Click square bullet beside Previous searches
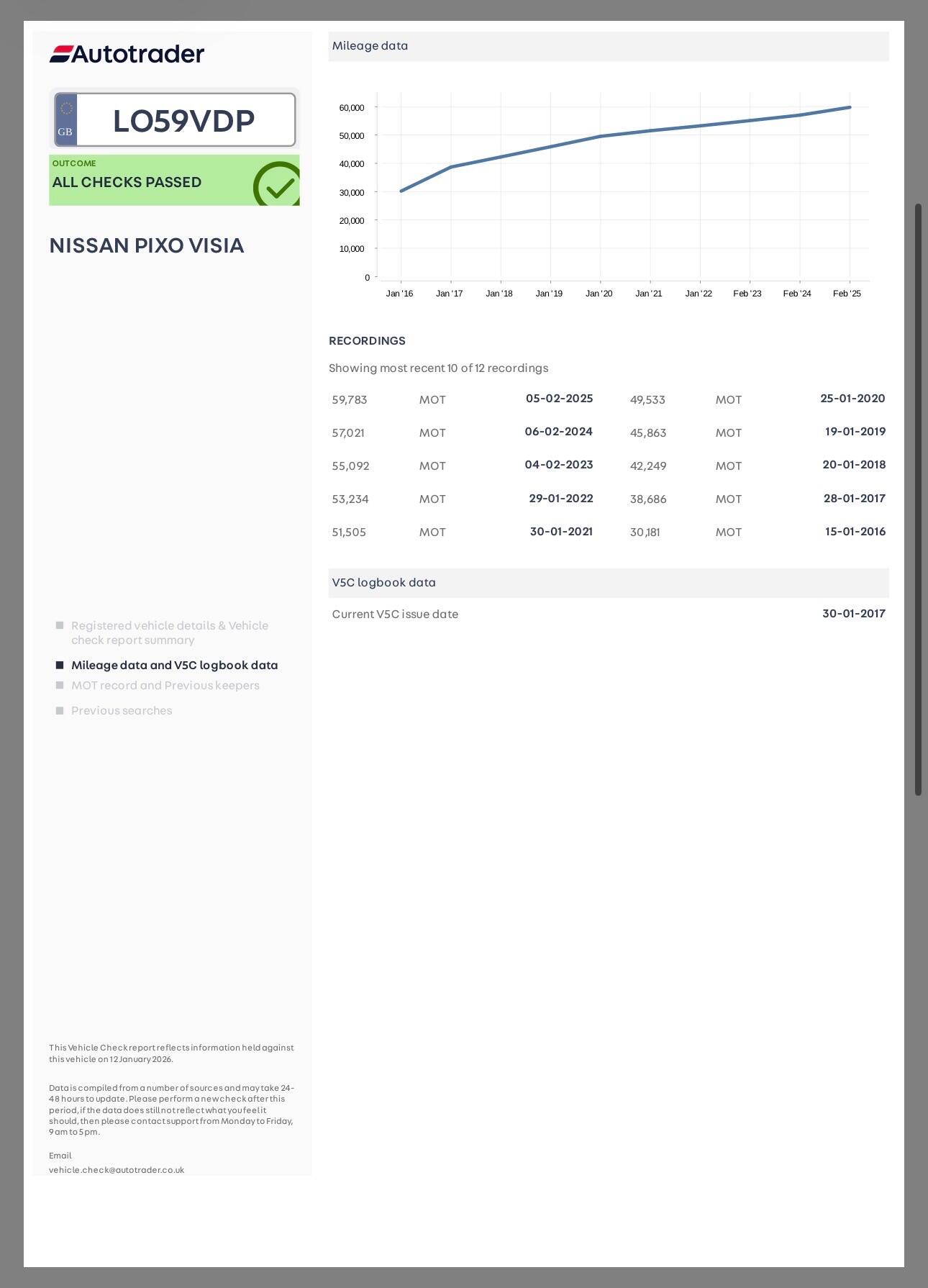 [60, 711]
